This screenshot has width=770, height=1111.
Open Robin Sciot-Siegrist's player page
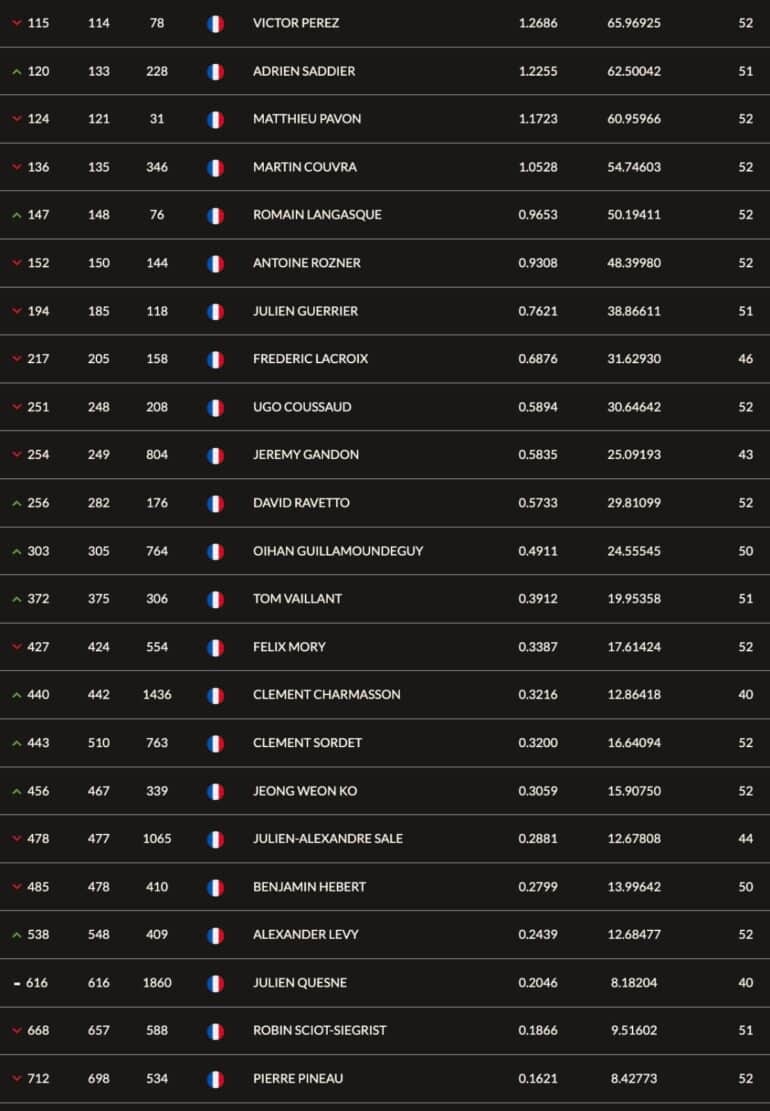319,1030
